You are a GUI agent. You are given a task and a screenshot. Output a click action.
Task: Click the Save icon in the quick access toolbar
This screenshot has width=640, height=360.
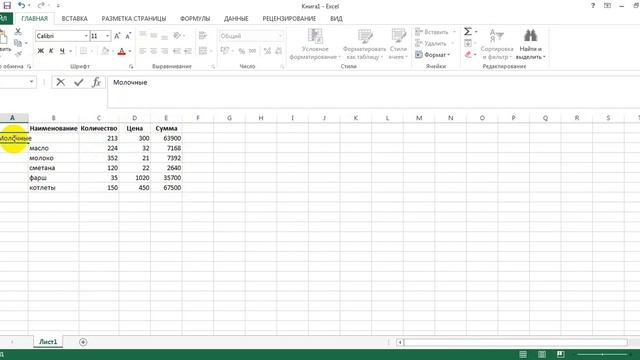[7, 6]
